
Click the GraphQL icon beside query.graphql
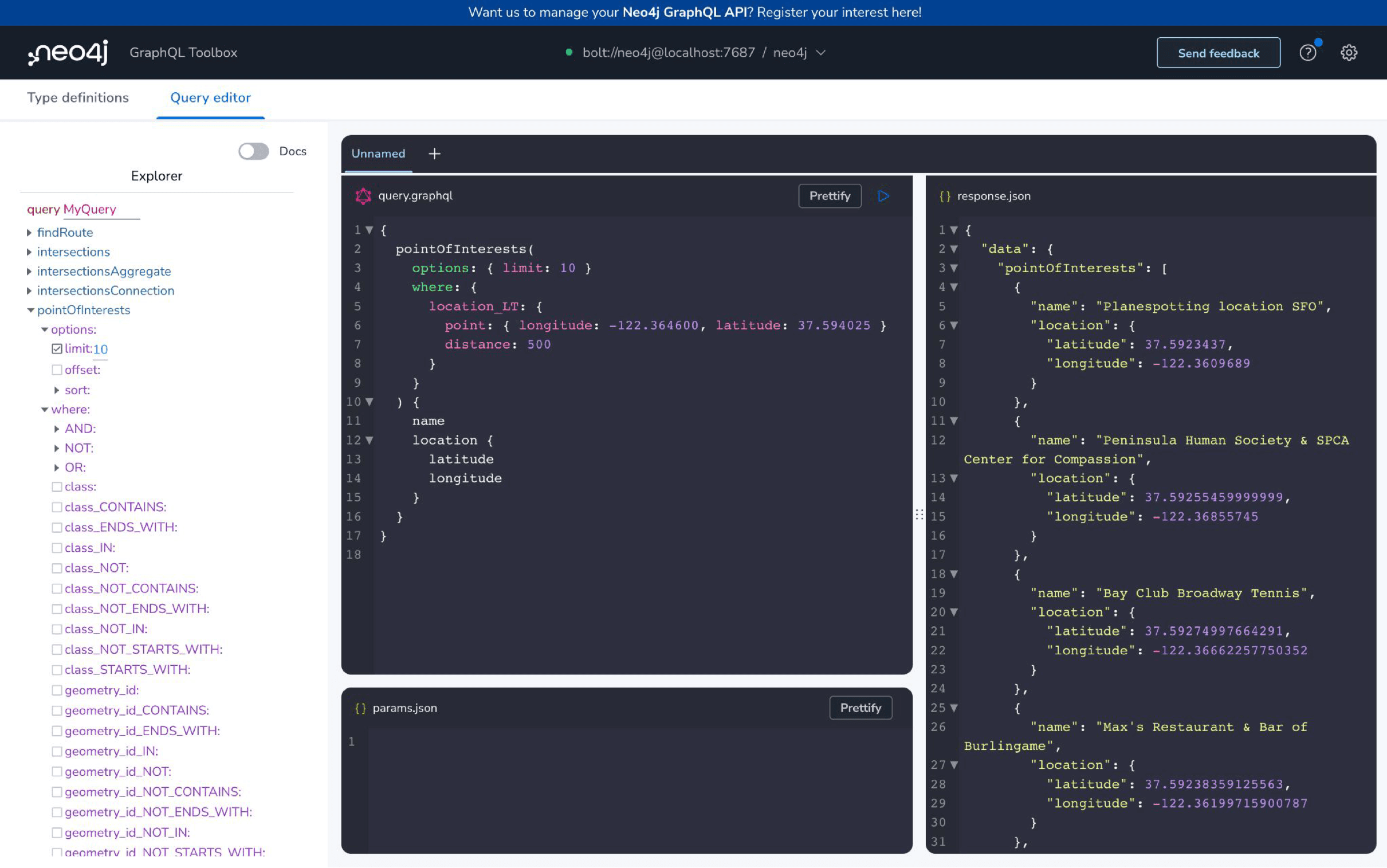363,196
